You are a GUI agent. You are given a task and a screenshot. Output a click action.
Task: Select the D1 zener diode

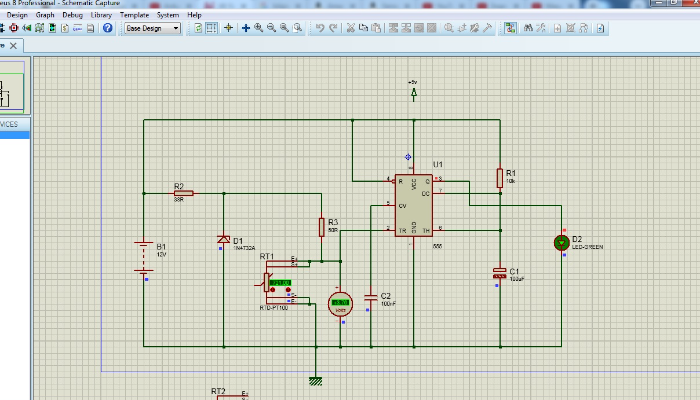[224, 240]
